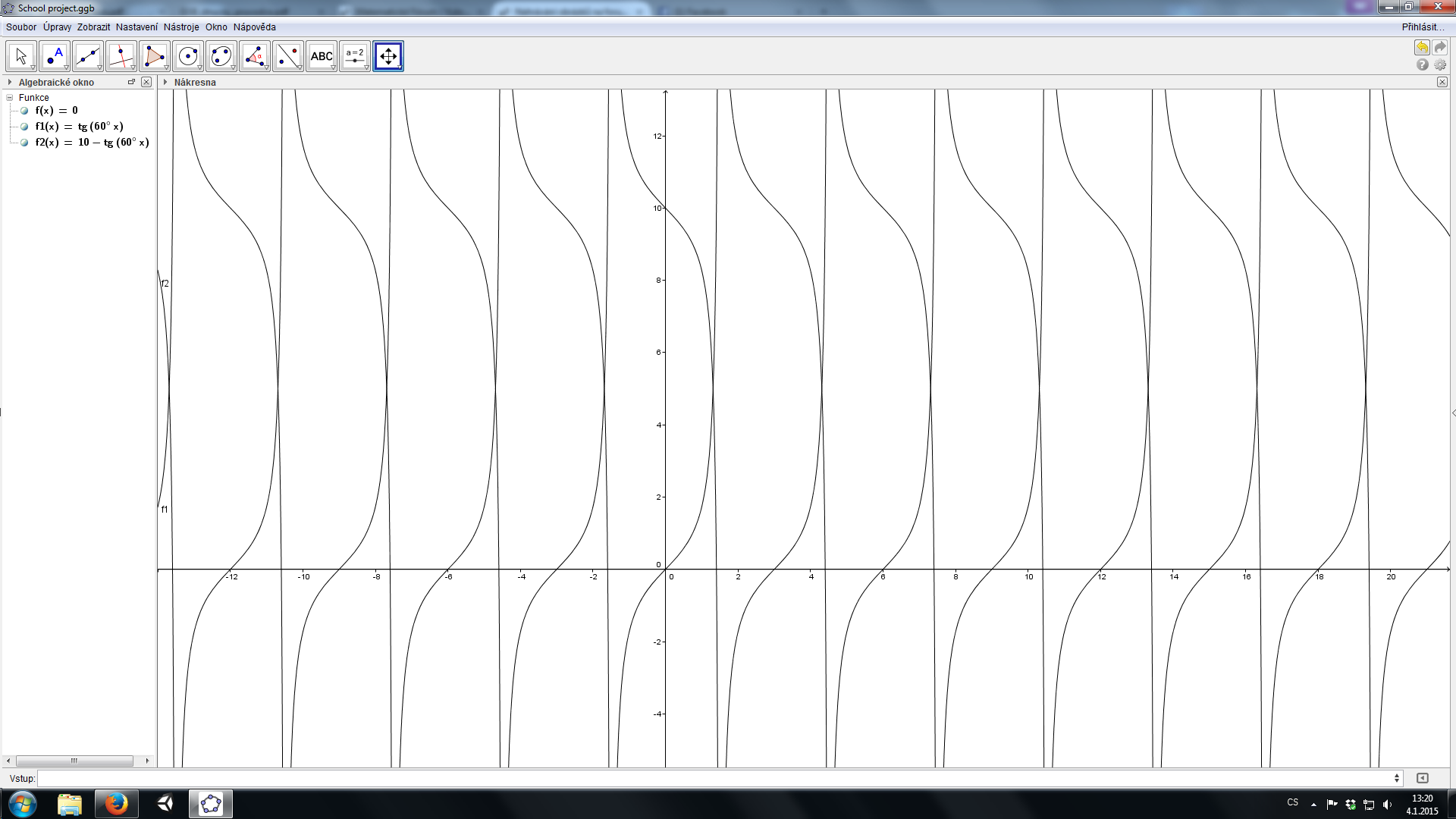Click the Dropbox tray icon
Viewport: 1456px width, 819px height.
(x=1351, y=805)
